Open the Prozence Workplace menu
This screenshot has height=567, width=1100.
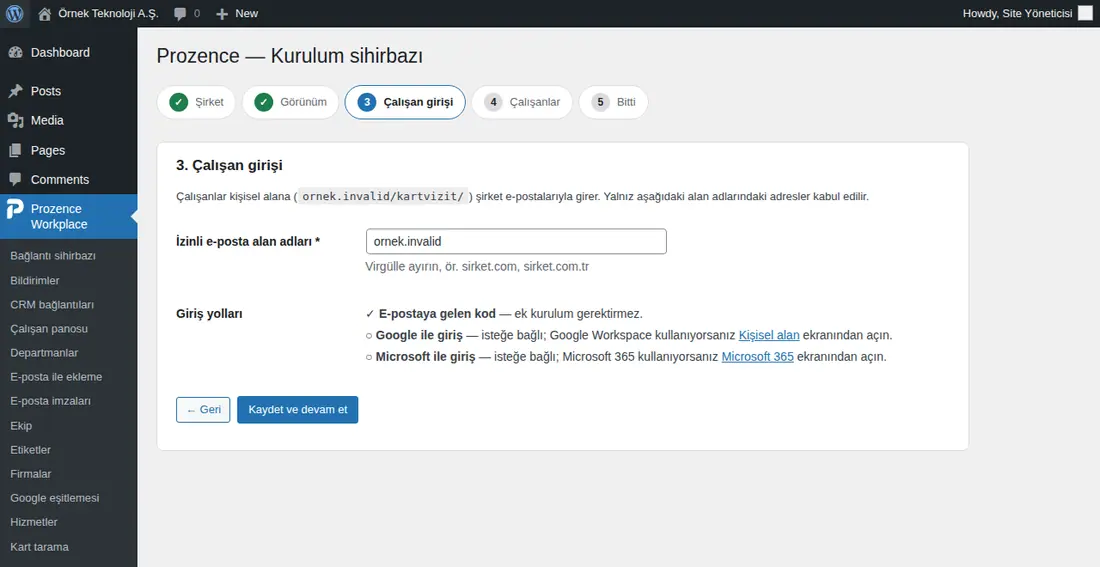click(x=69, y=217)
